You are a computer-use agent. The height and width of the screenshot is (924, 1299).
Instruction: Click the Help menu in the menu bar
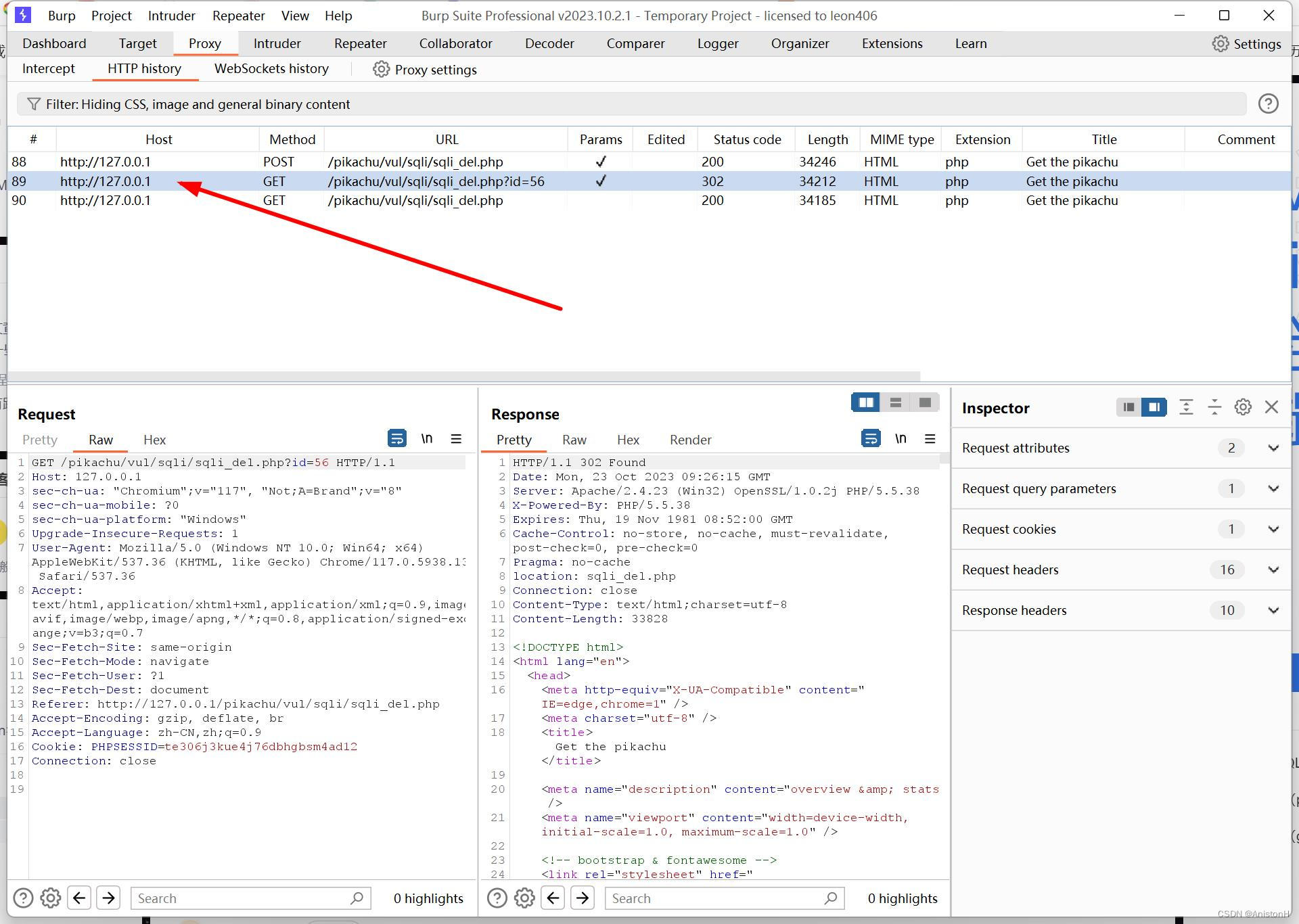click(339, 15)
